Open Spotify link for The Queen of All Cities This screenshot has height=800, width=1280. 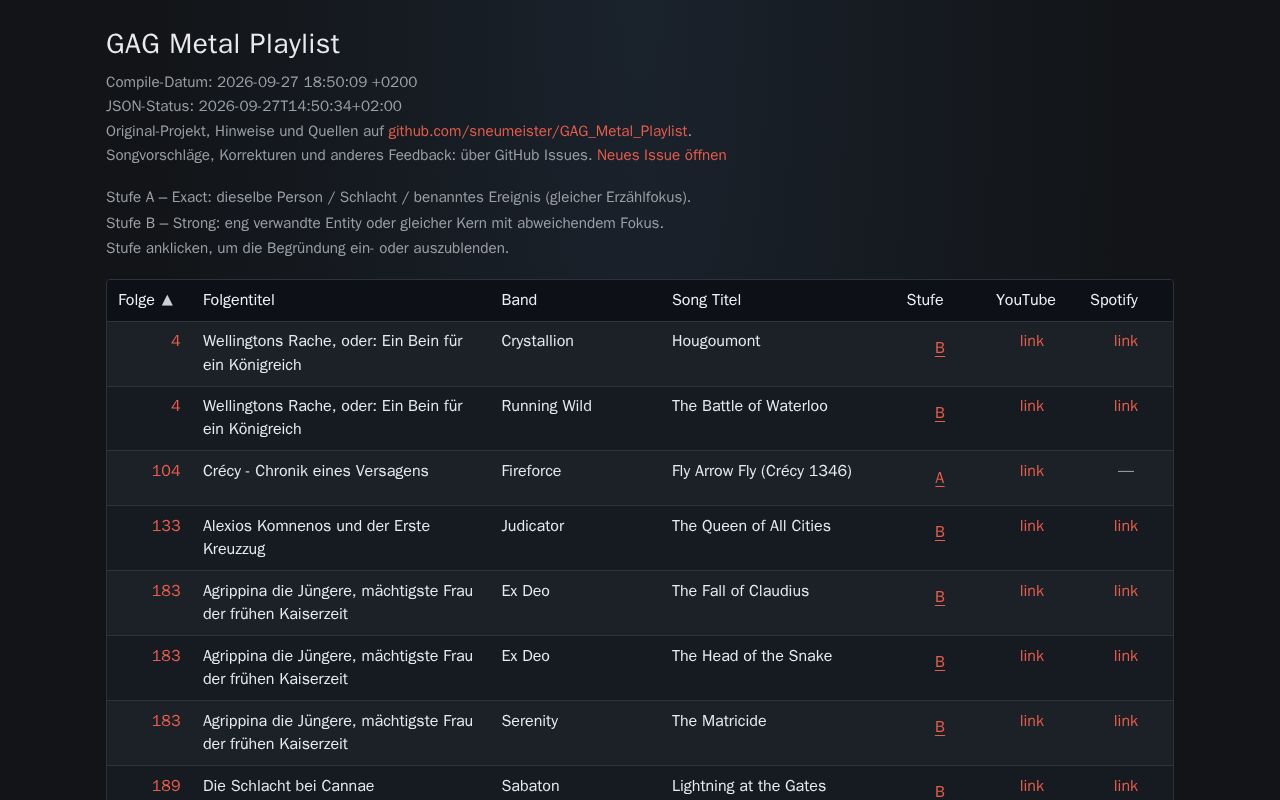tap(1126, 526)
